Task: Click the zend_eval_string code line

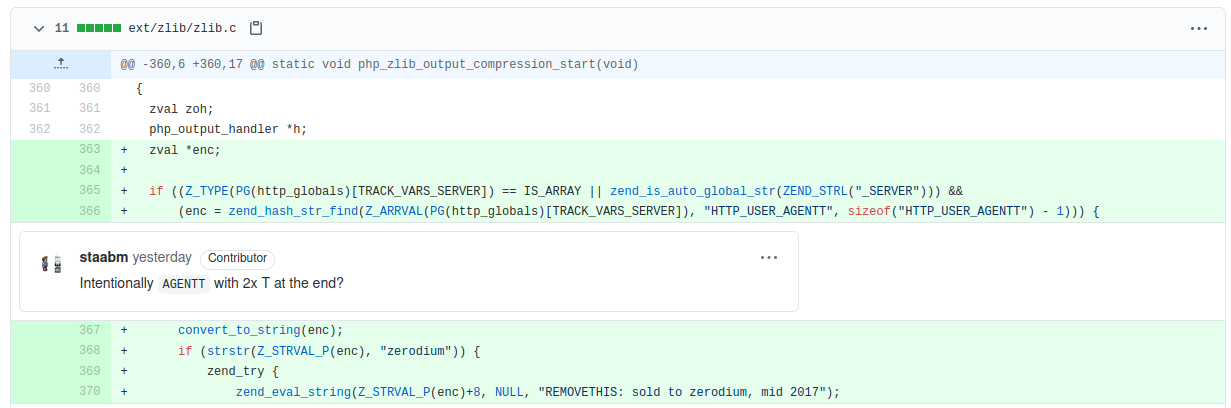Action: click(x=538, y=391)
